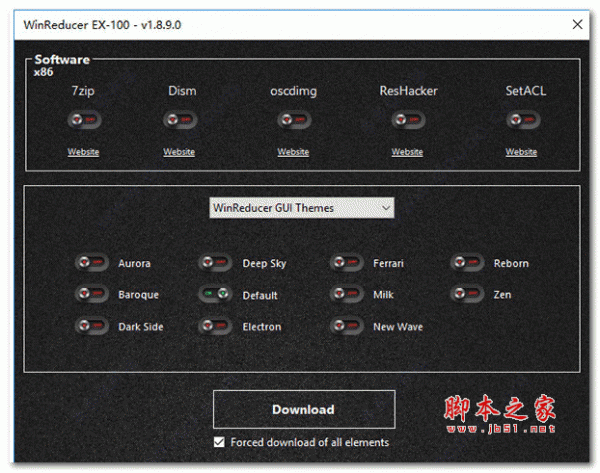Enable the Dark Side theme switch

(92, 326)
